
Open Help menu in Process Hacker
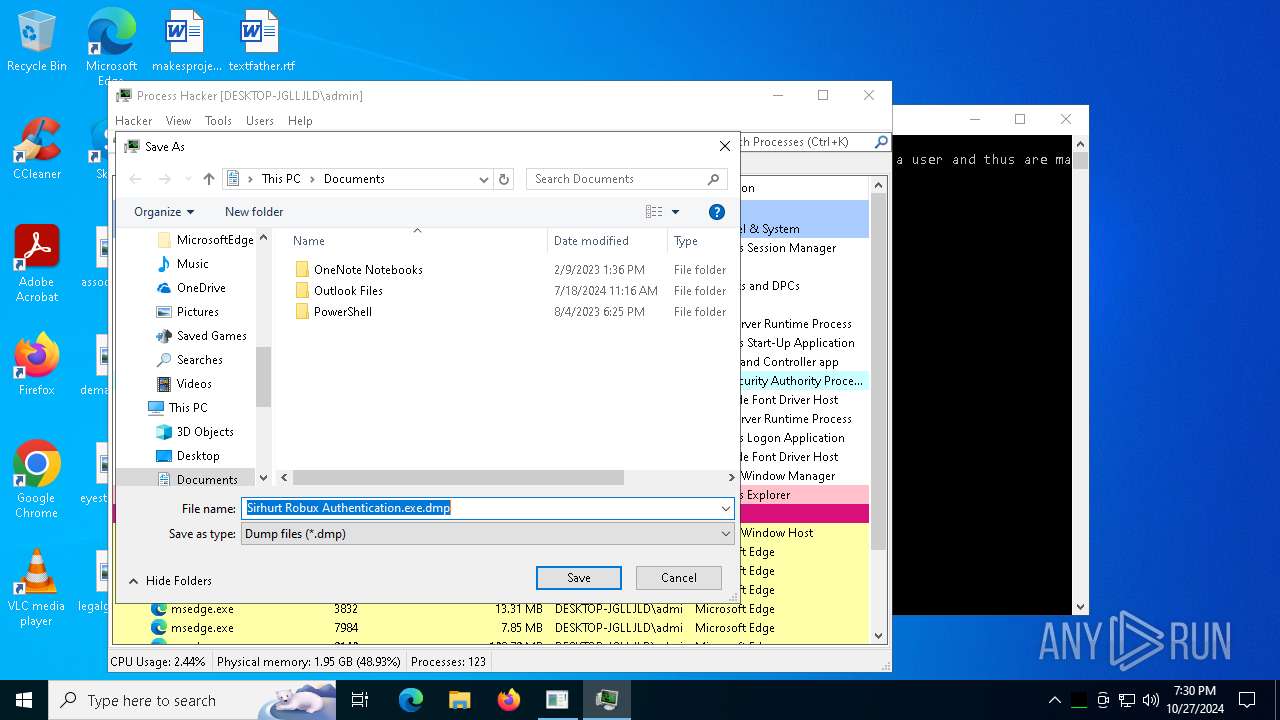point(300,121)
